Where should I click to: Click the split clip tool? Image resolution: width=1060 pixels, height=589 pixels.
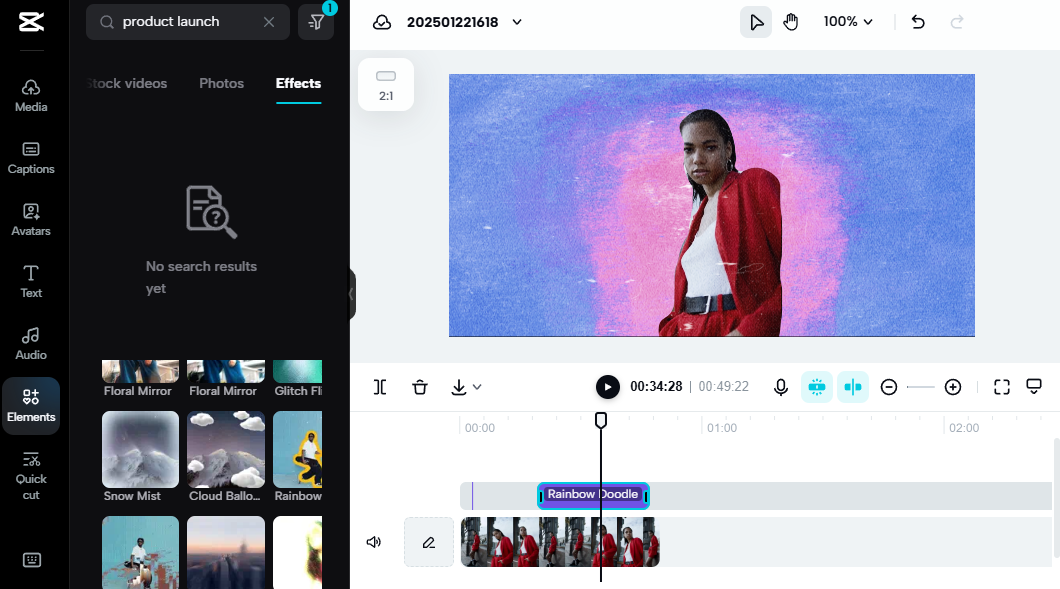click(x=380, y=387)
